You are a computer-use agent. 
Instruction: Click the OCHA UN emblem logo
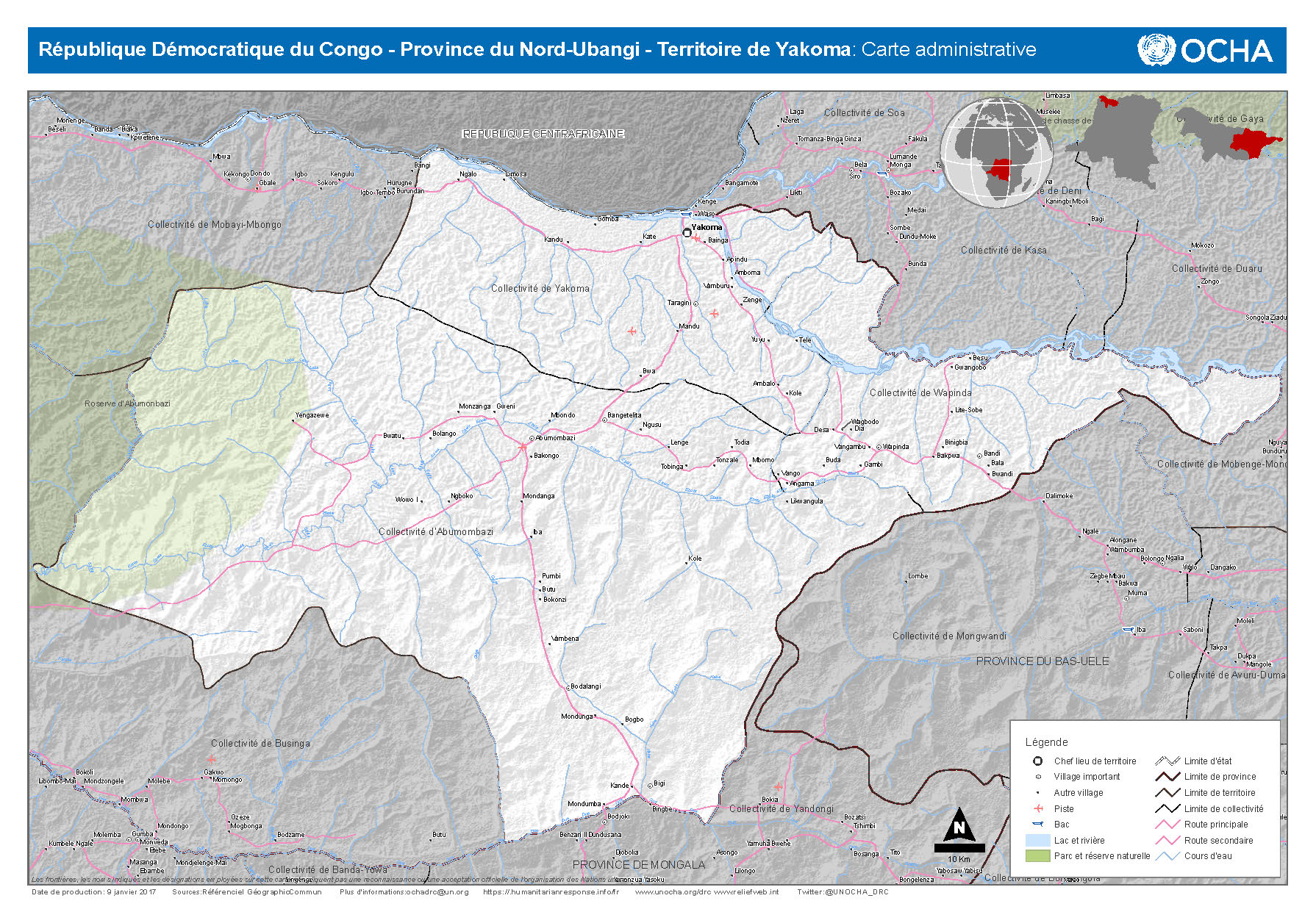[x=1156, y=50]
